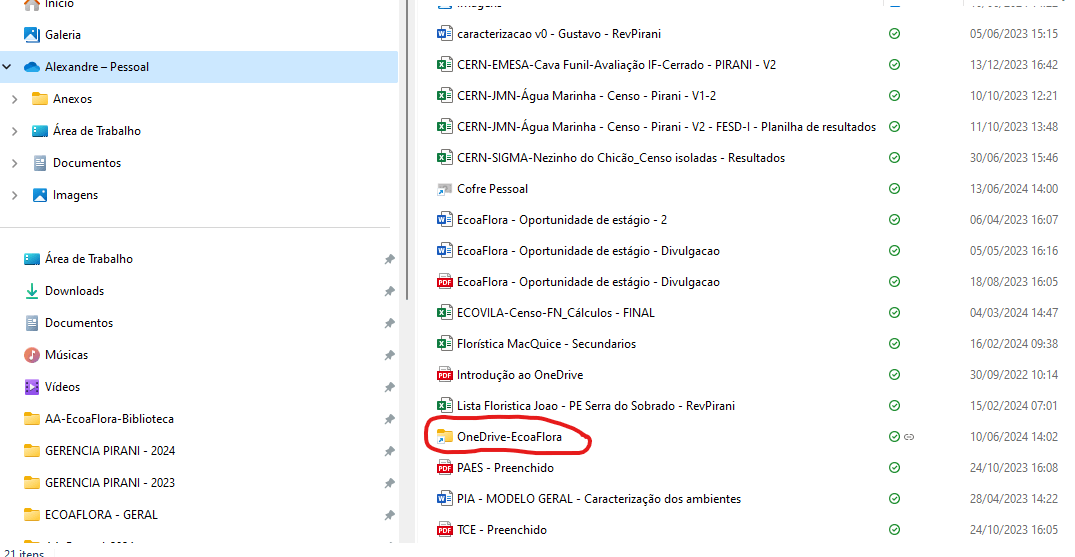Click the navigation pane vertical scrollbar
This screenshot has height=557, width=1075.
407,149
